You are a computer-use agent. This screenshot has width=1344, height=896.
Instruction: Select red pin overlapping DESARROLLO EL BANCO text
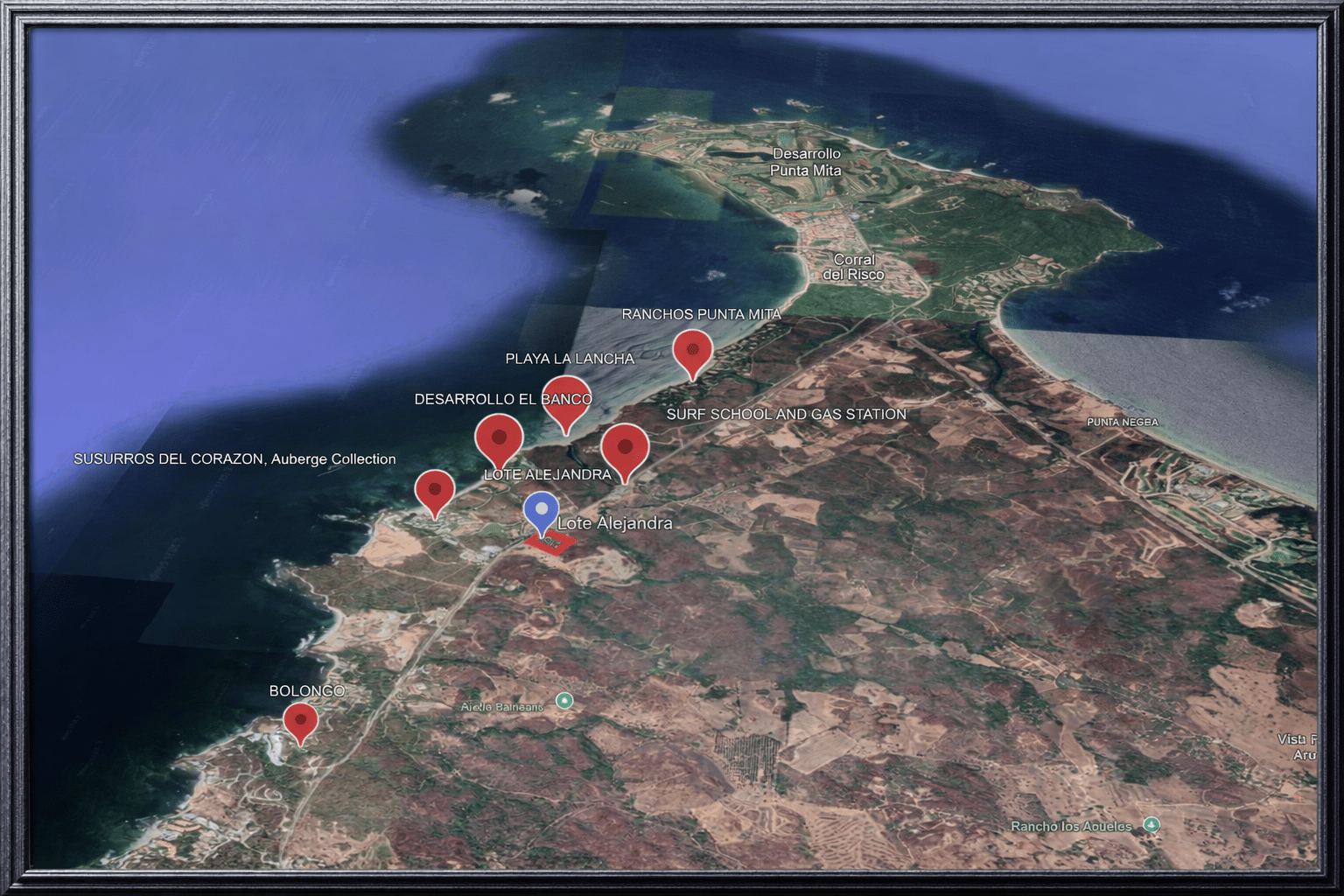(566, 401)
